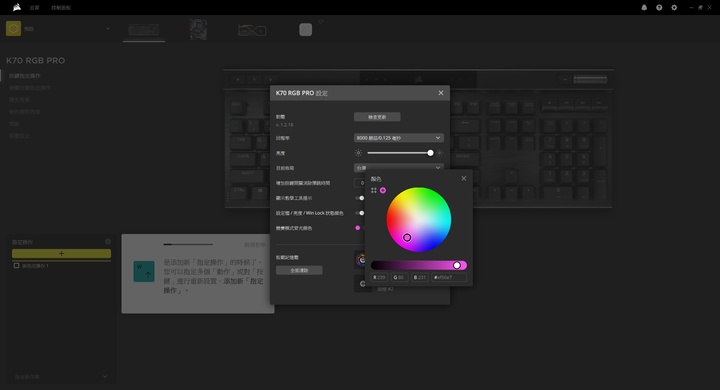
Task: Select the K70 keyboard device thumbnail
Action: (x=144, y=30)
